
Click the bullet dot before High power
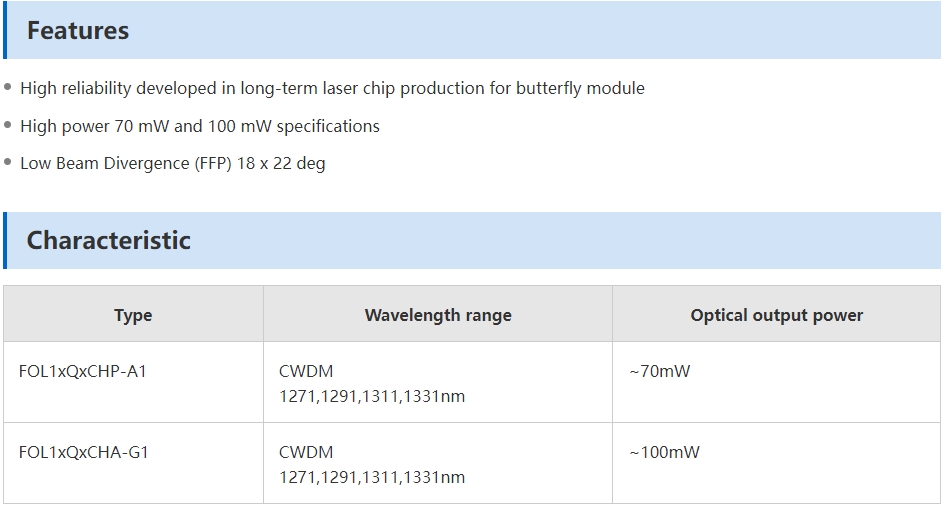[x=8, y=125]
